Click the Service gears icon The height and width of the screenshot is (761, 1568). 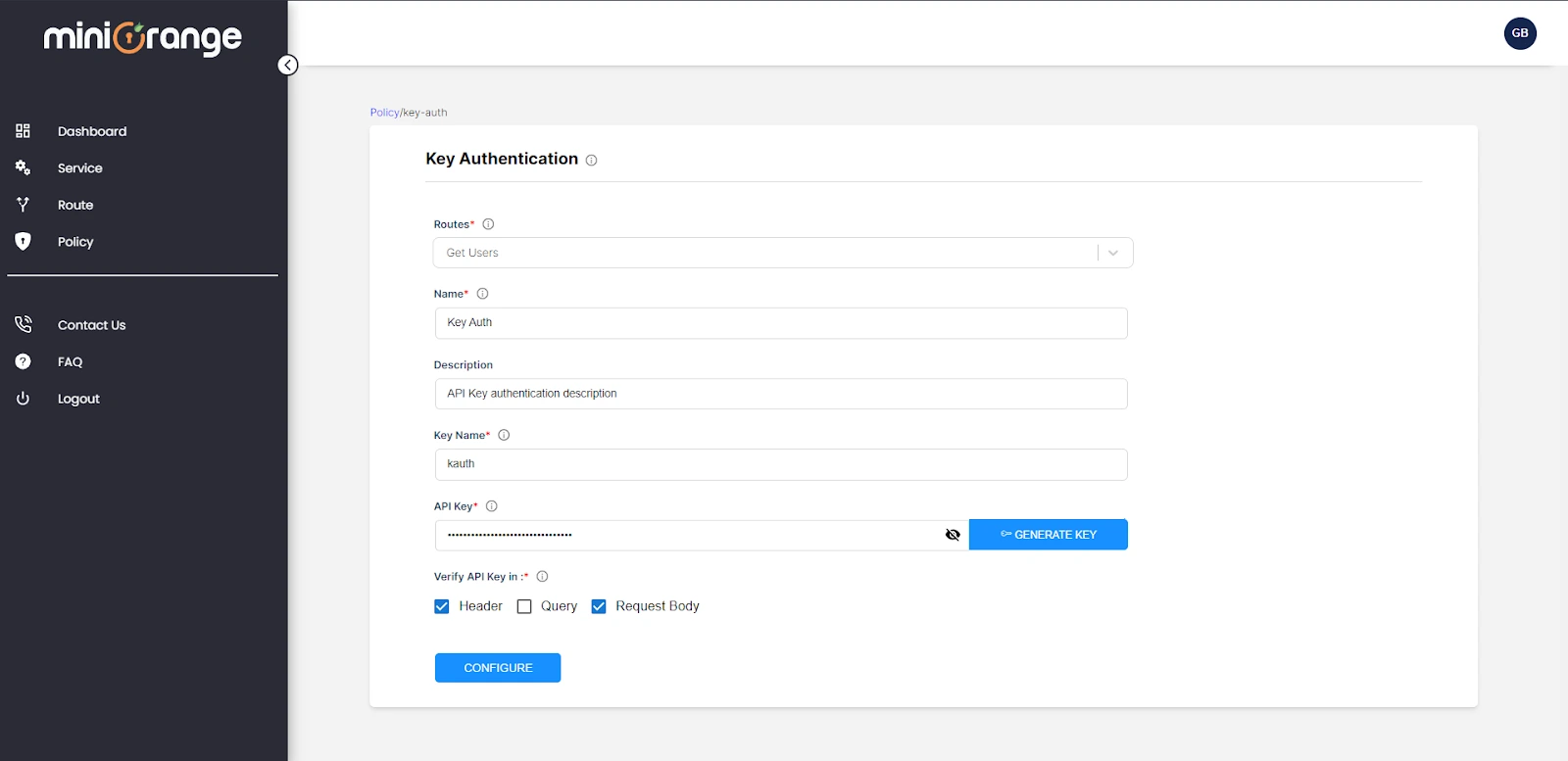[23, 167]
